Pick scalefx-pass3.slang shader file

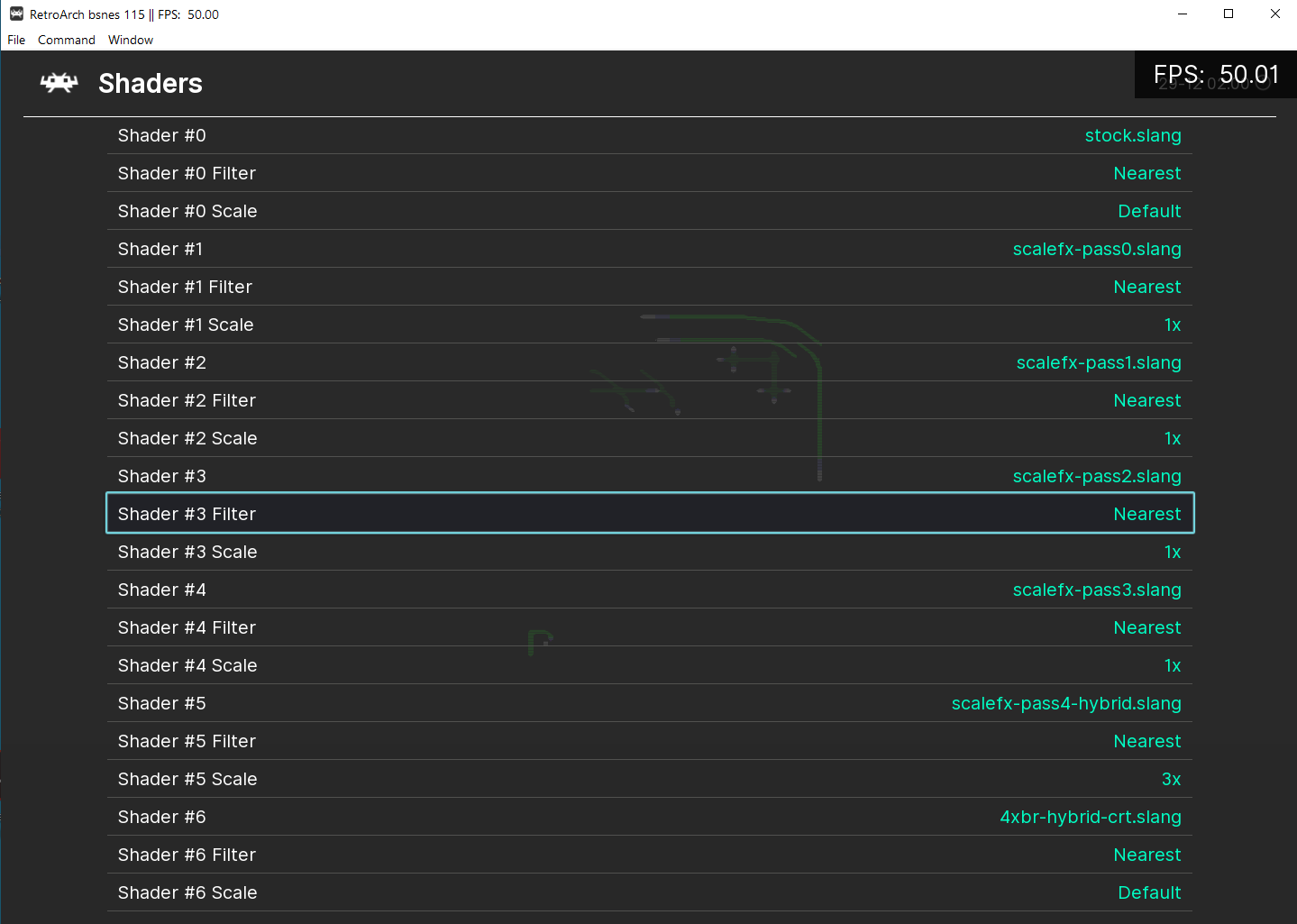[x=1097, y=590]
